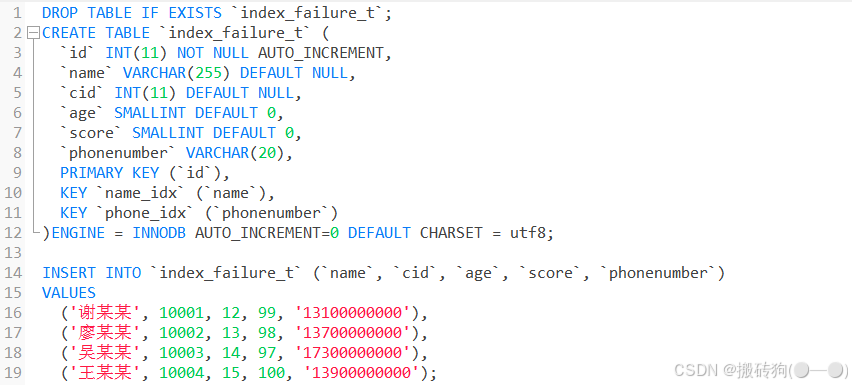Click VARCHAR(20) on the phonenumber line
Image resolution: width=852 pixels, height=385 pixels.
click(x=235, y=153)
